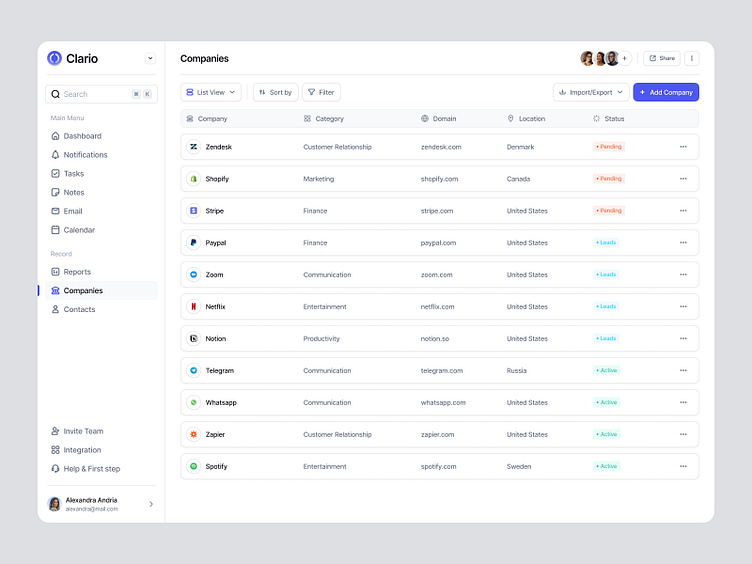Image resolution: width=752 pixels, height=564 pixels.
Task: Click the Russia location cell
Action: 517,371
